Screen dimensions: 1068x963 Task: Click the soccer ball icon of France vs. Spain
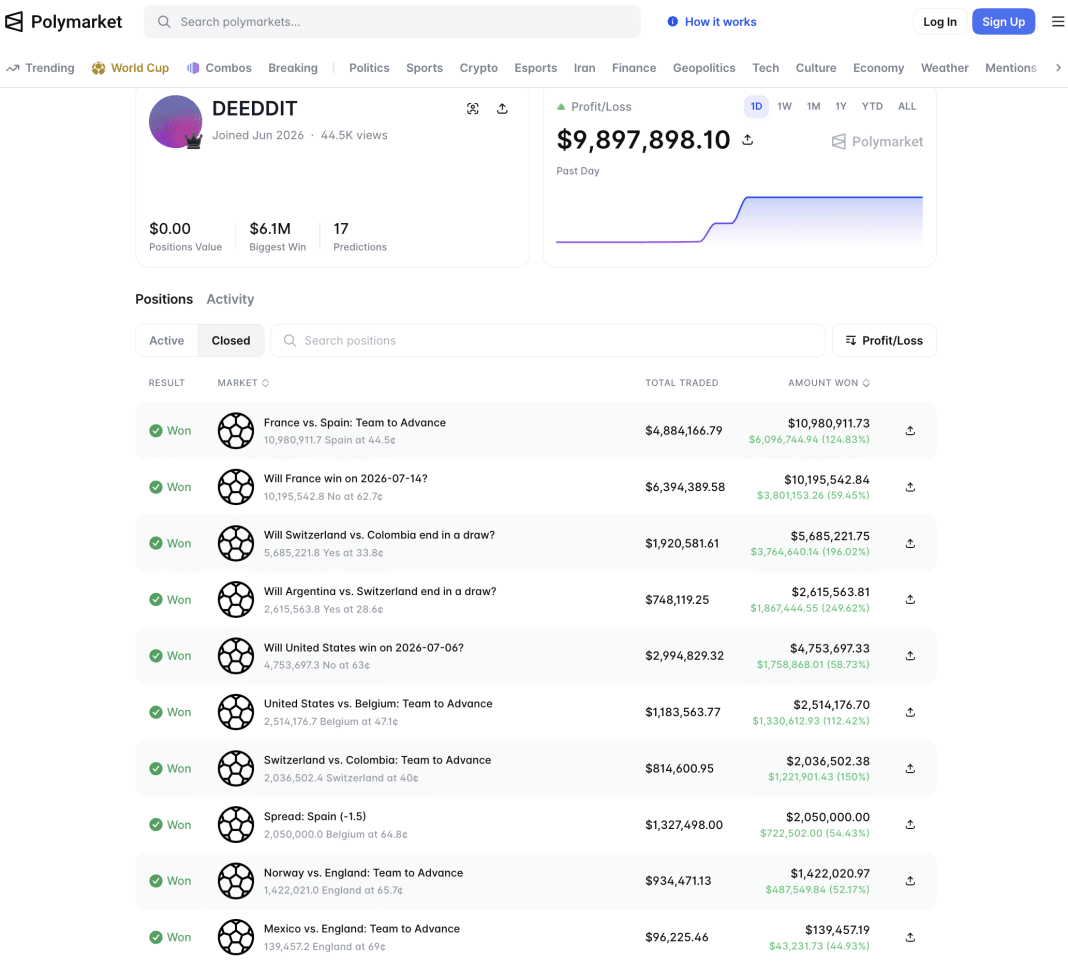pos(236,430)
